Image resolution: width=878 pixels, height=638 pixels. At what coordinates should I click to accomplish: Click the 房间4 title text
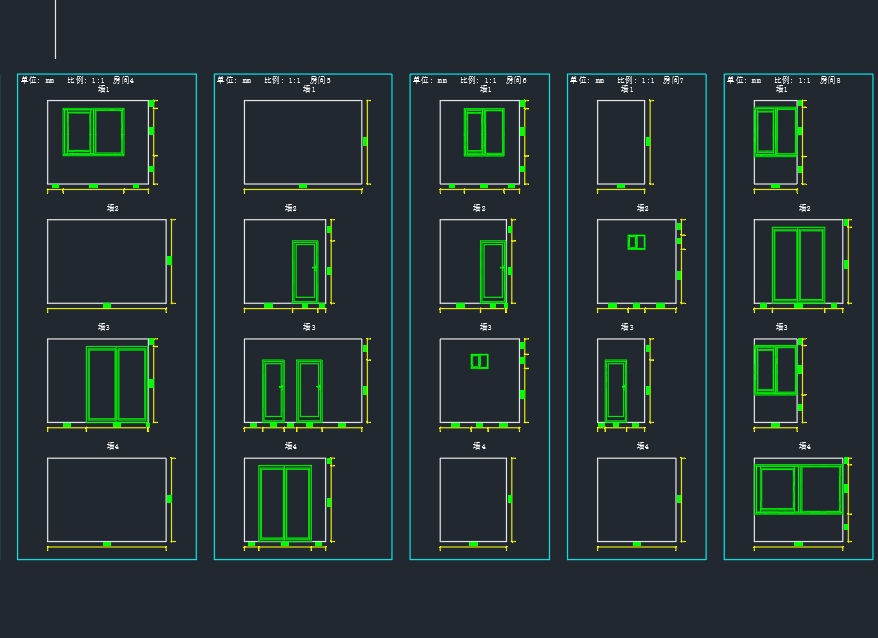click(x=123, y=80)
